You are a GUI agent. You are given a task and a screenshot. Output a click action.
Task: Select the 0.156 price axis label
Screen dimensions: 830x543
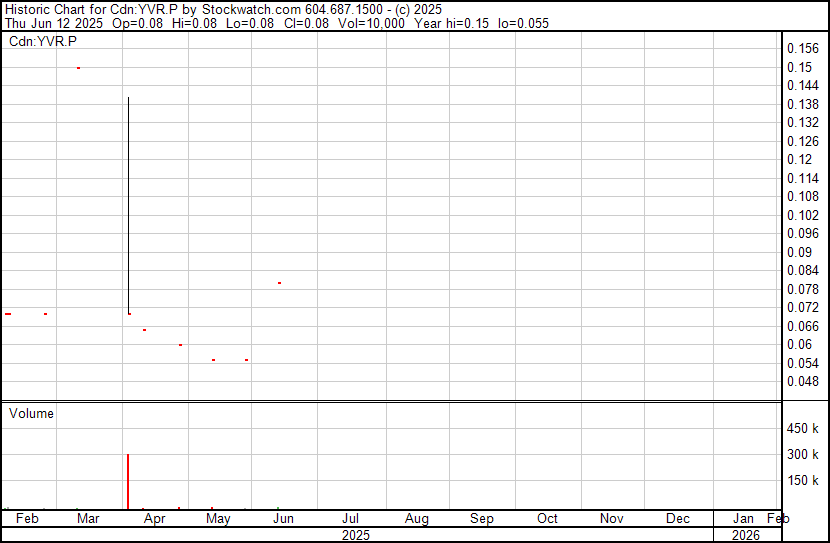(x=802, y=48)
